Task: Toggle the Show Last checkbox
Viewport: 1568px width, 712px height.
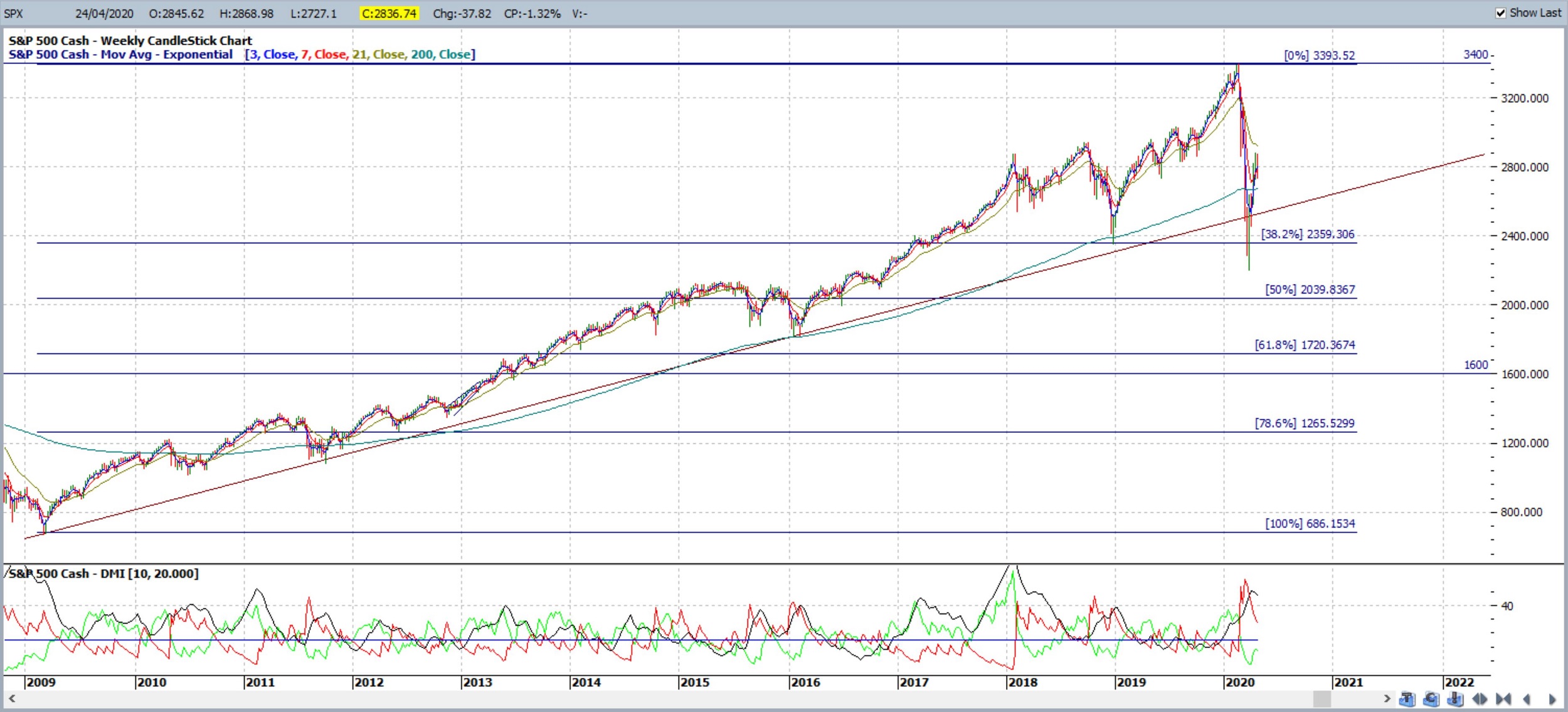Action: pos(1500,13)
